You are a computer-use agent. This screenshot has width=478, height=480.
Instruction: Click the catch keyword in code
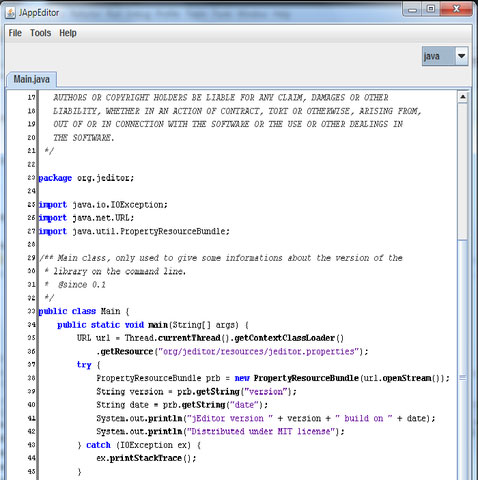[98, 445]
